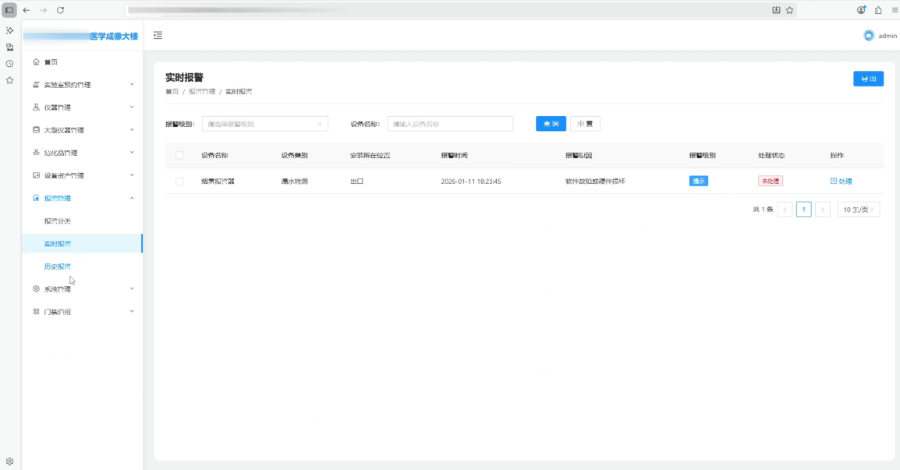Open the 报警分类 submenu item
Viewport: 900px width, 470px height.
point(82,221)
